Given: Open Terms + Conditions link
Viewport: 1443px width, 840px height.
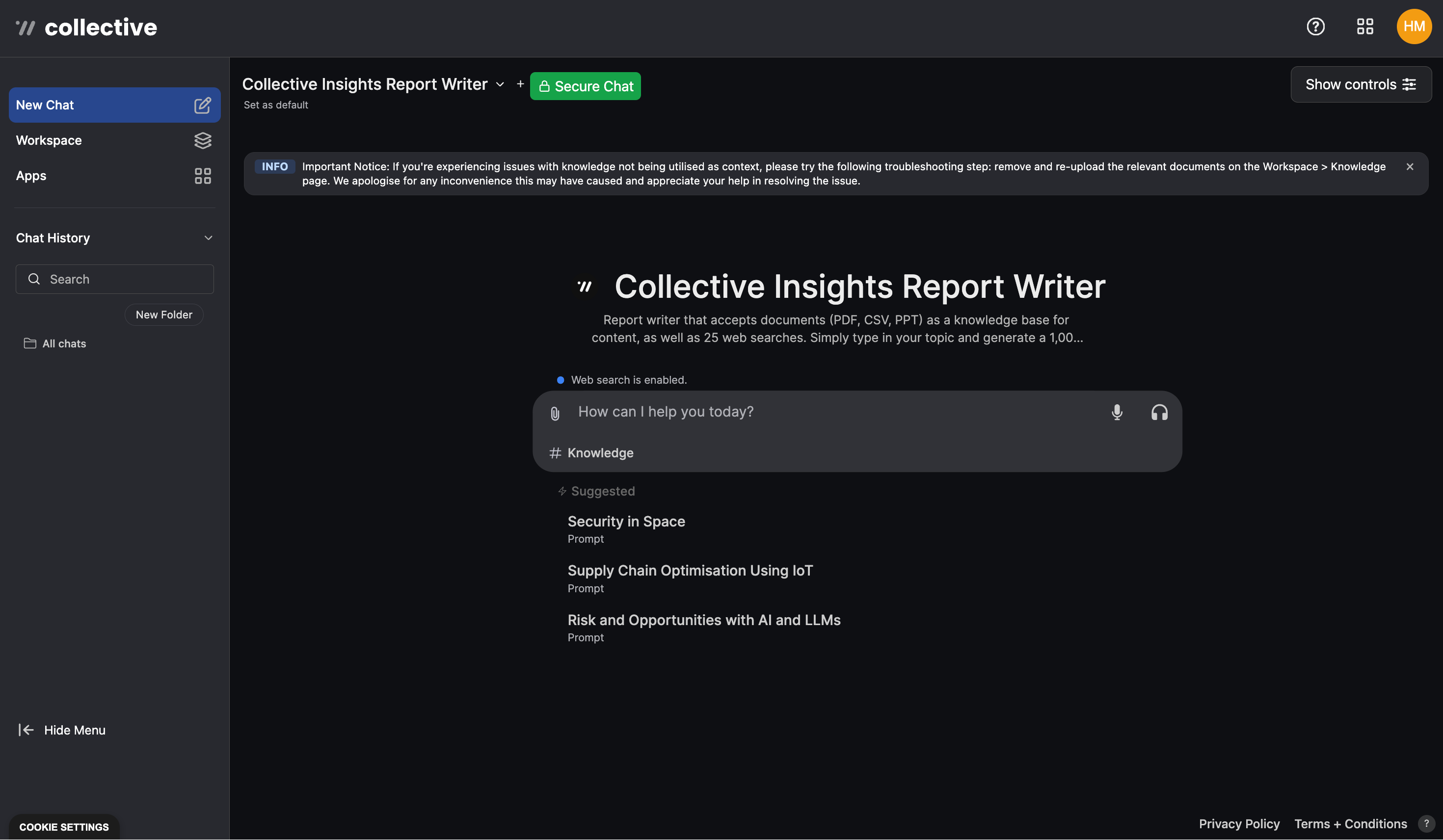Looking at the screenshot, I should 1350,823.
